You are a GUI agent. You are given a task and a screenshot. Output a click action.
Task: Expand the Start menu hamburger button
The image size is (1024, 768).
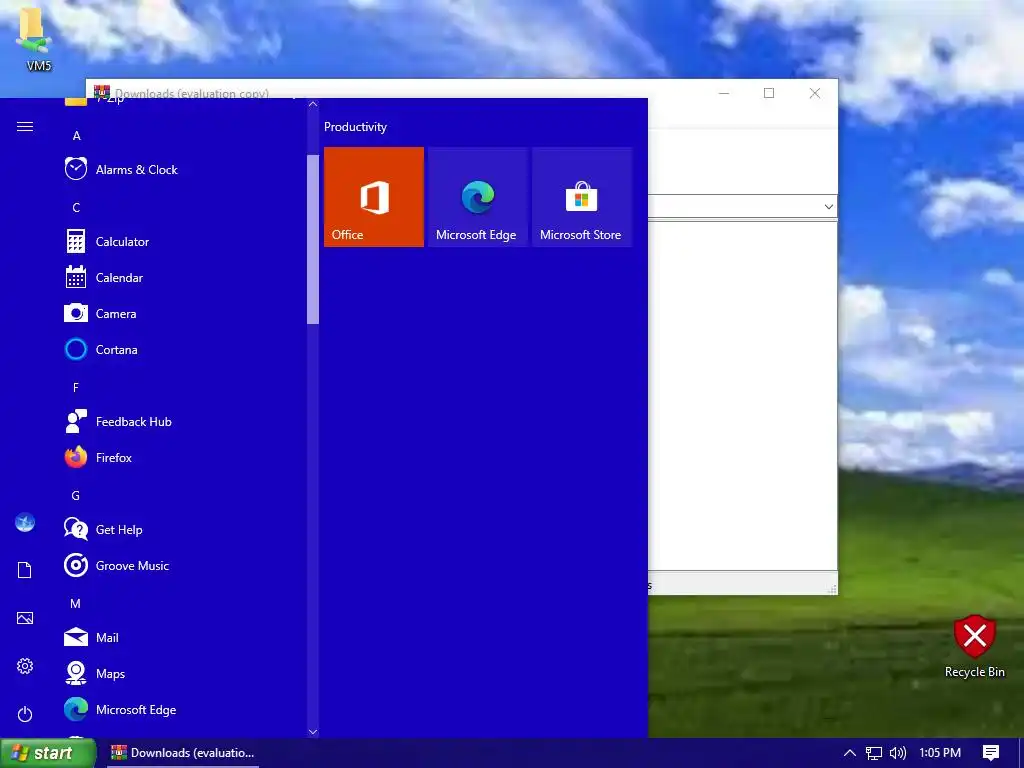pos(25,127)
